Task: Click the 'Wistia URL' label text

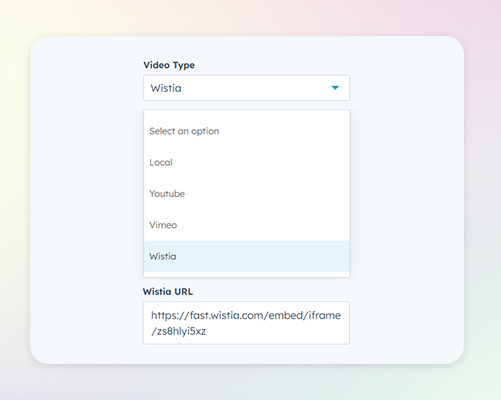Action: tap(168, 292)
